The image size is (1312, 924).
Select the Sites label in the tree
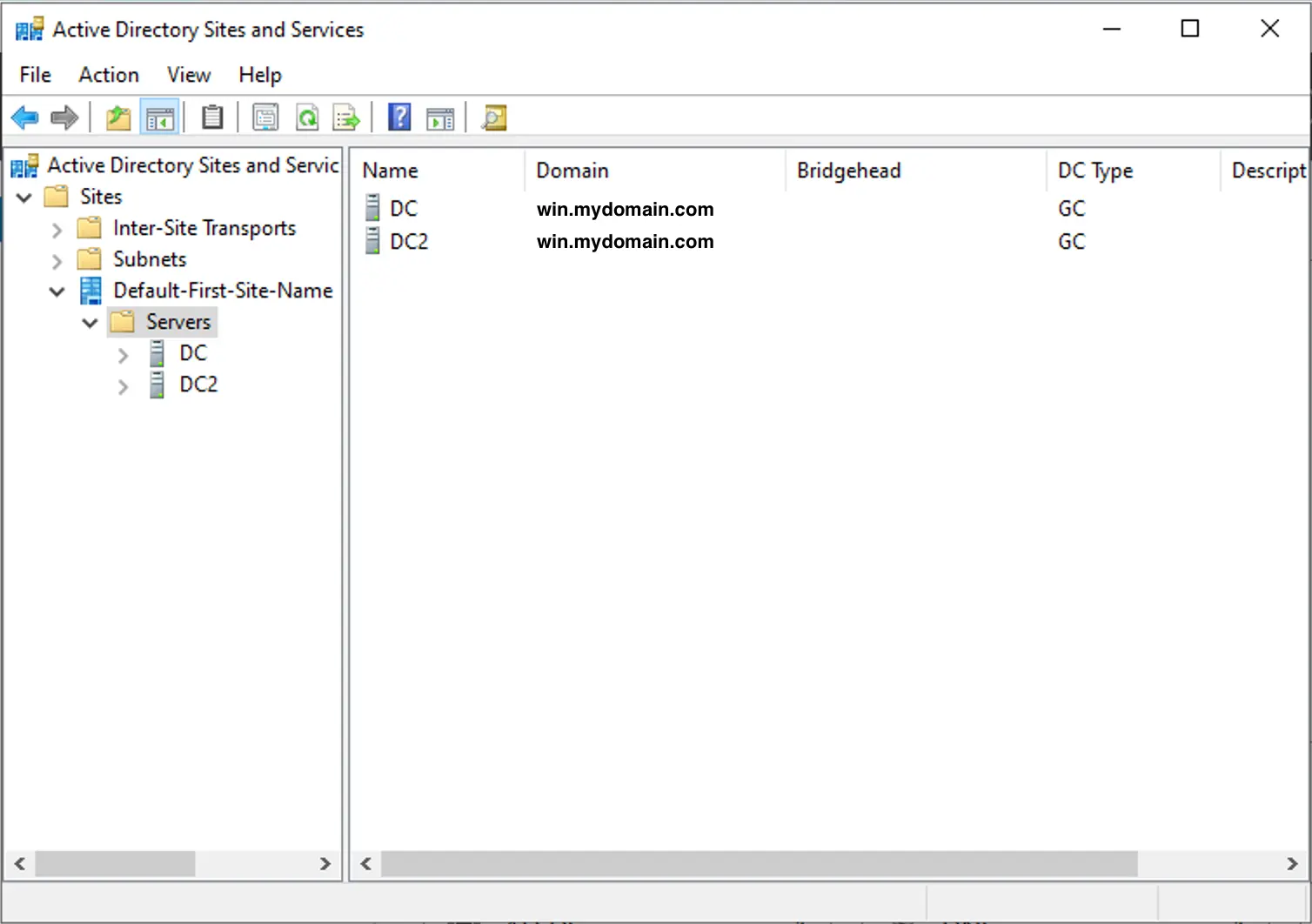point(101,197)
